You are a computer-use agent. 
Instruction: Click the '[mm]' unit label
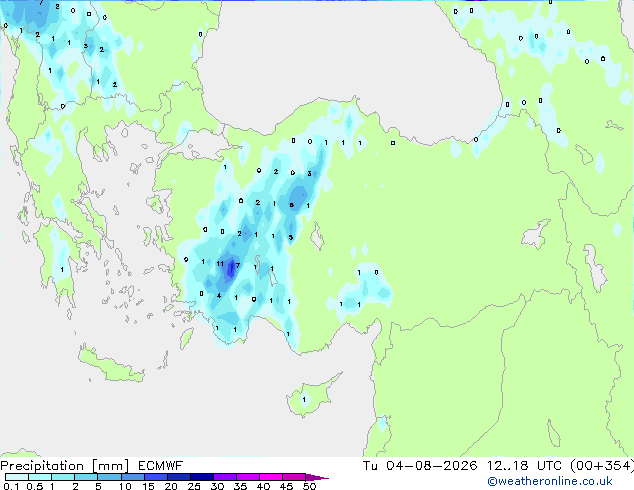coord(110,466)
